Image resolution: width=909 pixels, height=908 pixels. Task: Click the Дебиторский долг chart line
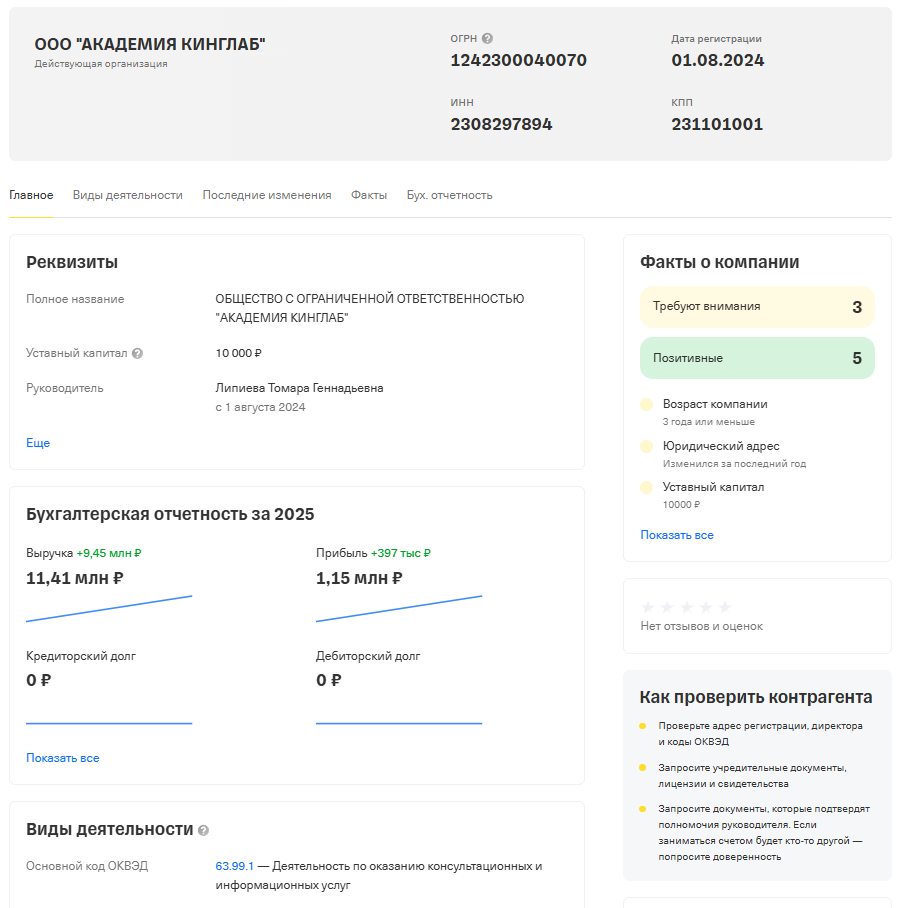click(x=399, y=723)
